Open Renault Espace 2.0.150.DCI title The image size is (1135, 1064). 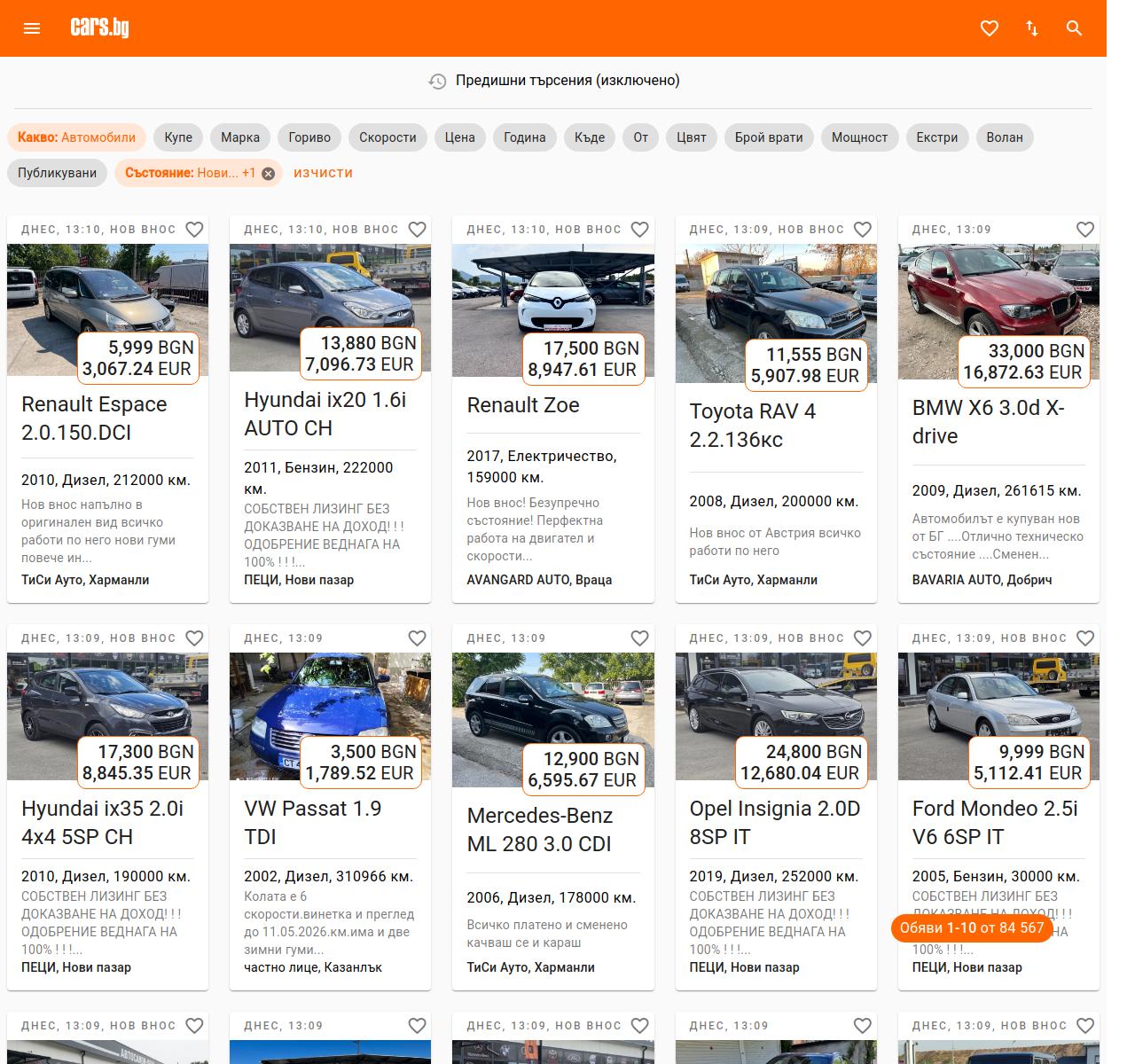(x=94, y=419)
